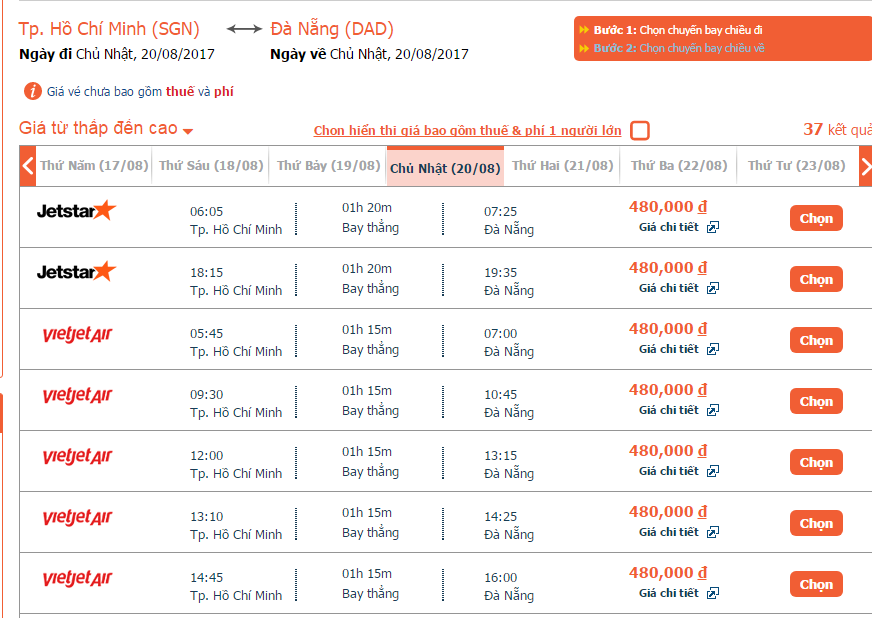
Task: Switch to Thứ Ba (22/08) date tab
Action: 678,166
